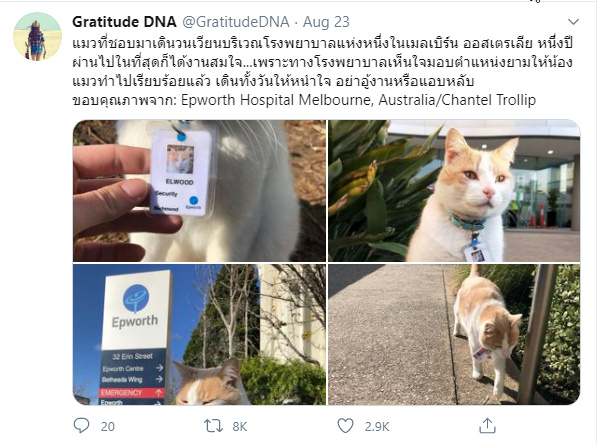Viewport: 597px width, 444px height.
Task: Open Gratitude DNA profile avatar
Action: tap(37, 37)
